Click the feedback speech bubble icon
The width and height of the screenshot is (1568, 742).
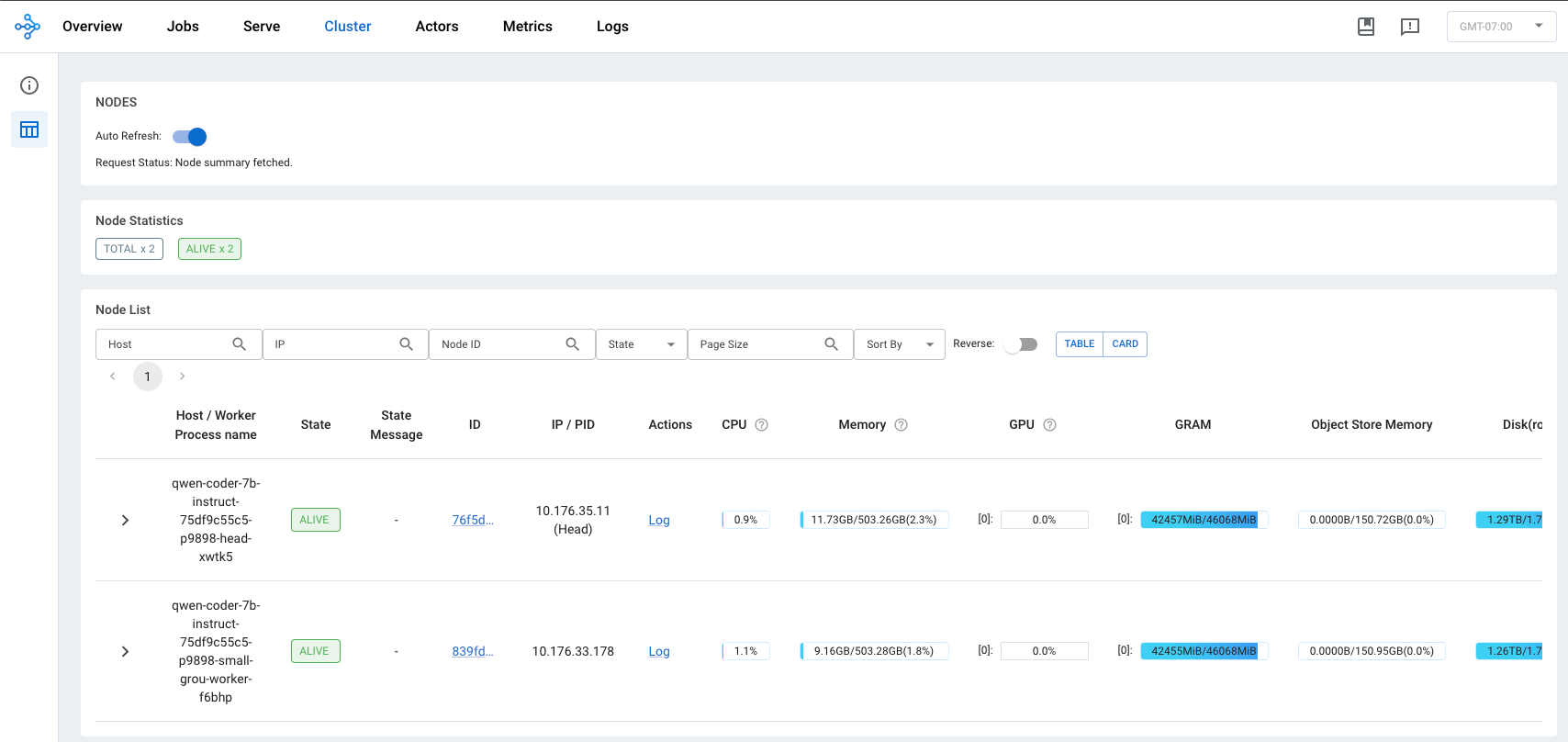(1410, 27)
